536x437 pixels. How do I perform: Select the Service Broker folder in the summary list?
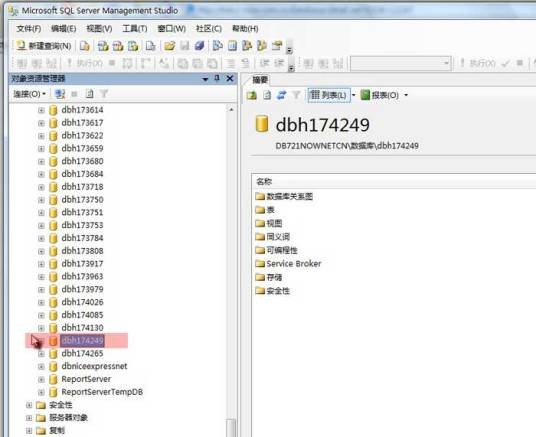[x=288, y=264]
